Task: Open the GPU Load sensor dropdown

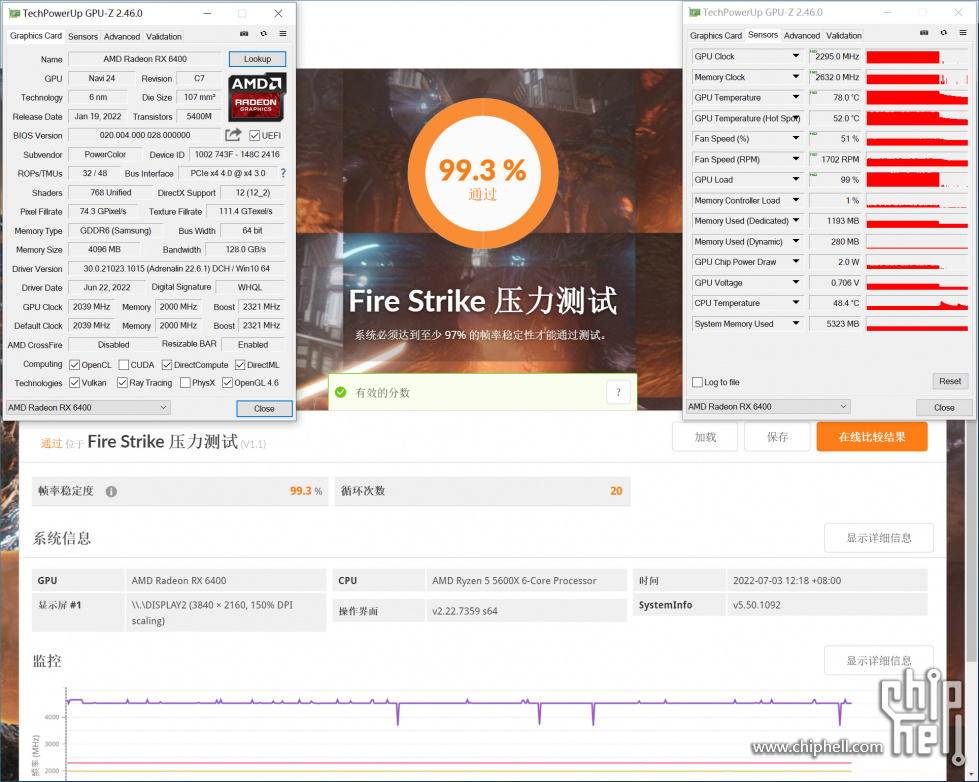Action: pyautogui.click(x=796, y=179)
